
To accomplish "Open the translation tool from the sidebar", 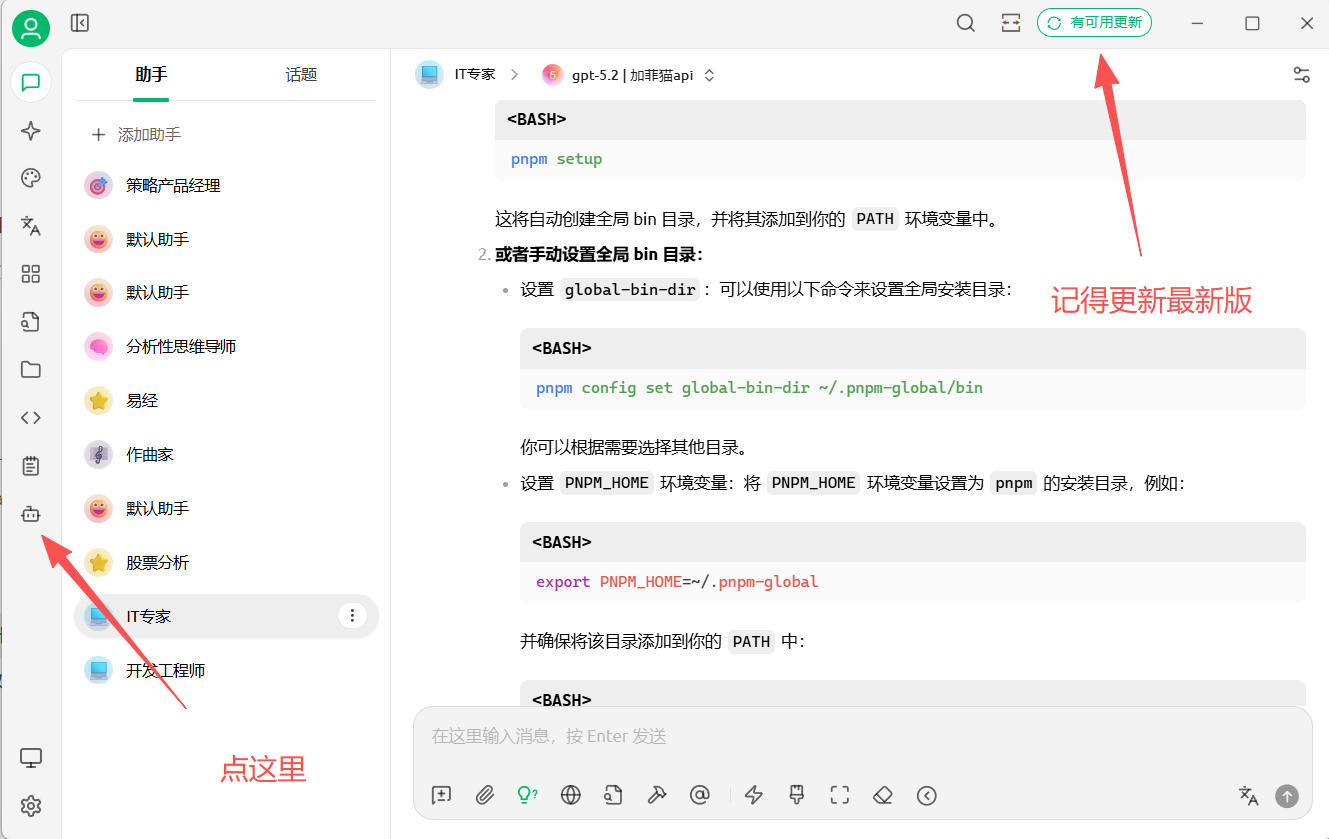I will tap(30, 226).
